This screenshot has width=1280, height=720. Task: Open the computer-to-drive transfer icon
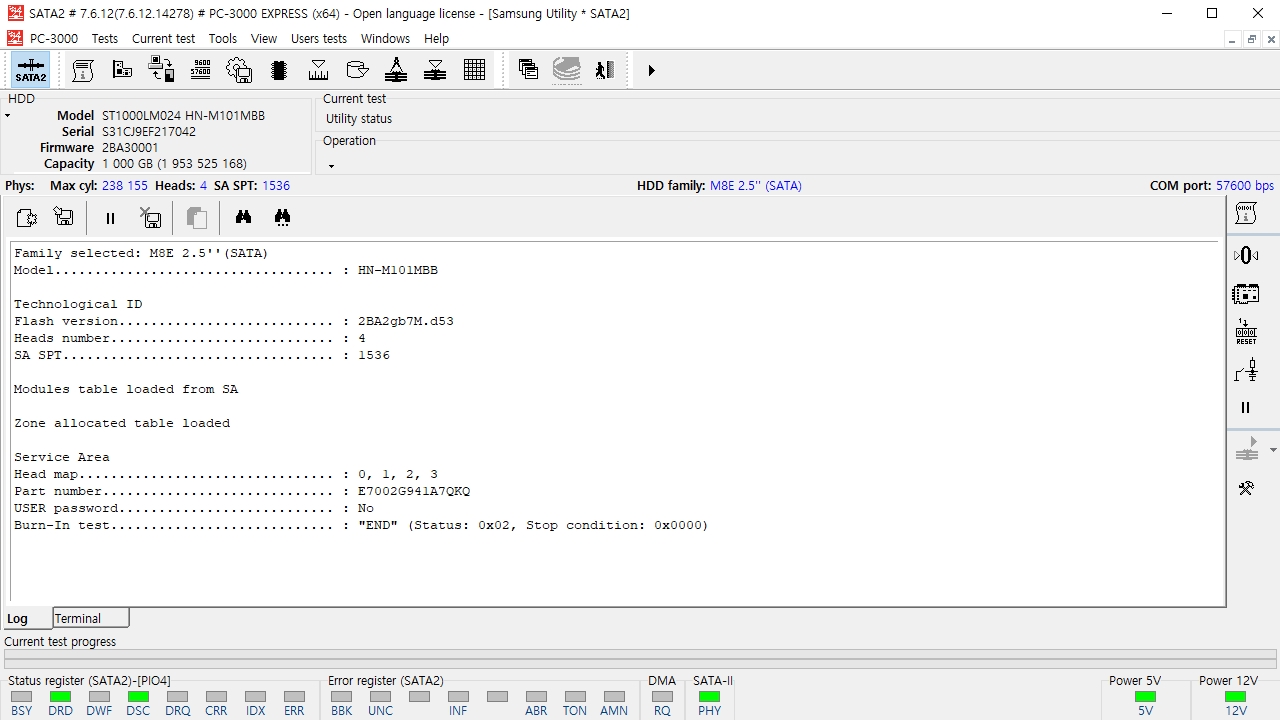[161, 70]
